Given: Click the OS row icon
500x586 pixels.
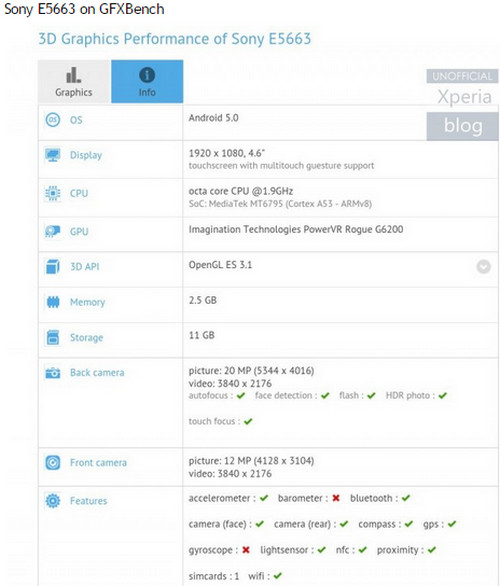Looking at the screenshot, I should coord(53,120).
